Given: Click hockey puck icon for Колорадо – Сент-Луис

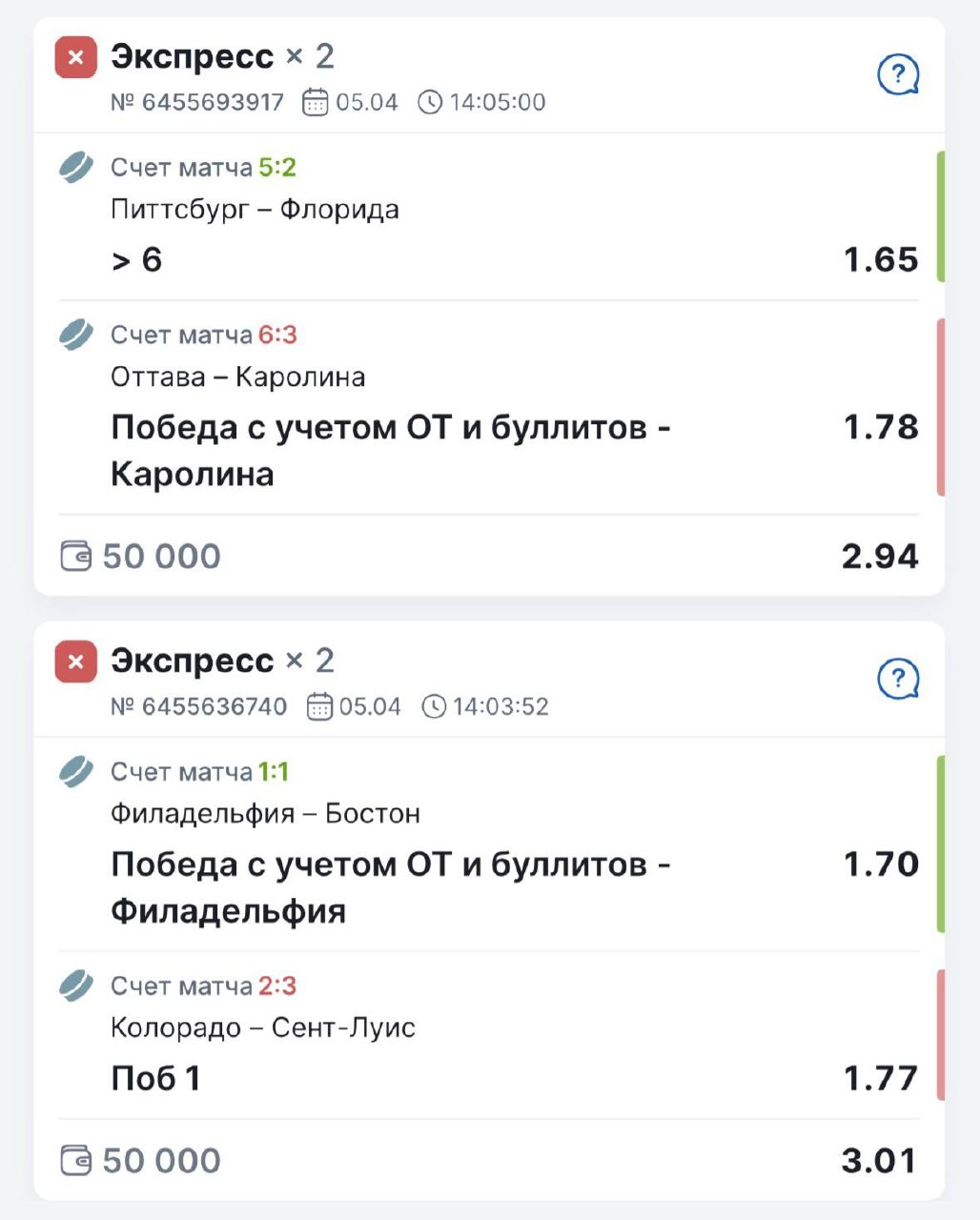Looking at the screenshot, I should (76, 986).
